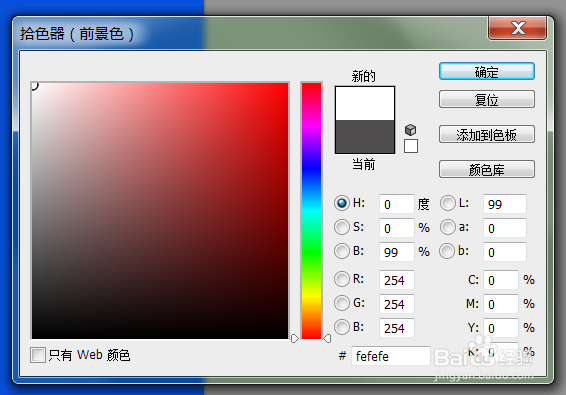Select the R red radio button
Image resolution: width=566 pixels, height=395 pixels.
pyautogui.click(x=341, y=279)
